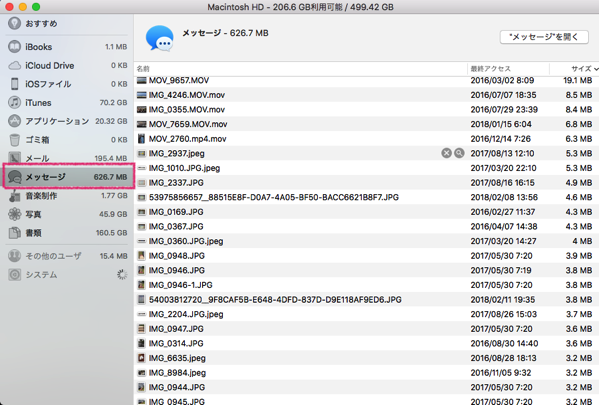Open the "メッセージ"を開く button
599x405 pixels.
pyautogui.click(x=544, y=37)
